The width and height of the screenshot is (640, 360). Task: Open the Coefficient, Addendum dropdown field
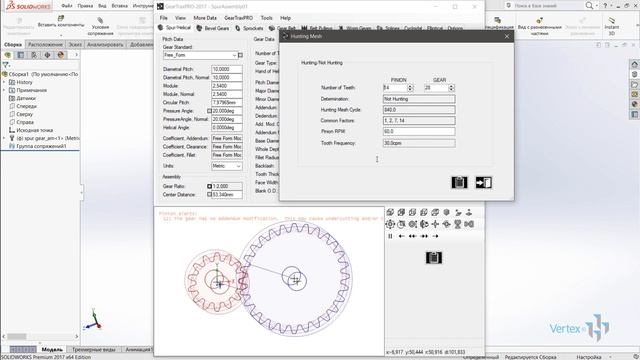point(227,138)
